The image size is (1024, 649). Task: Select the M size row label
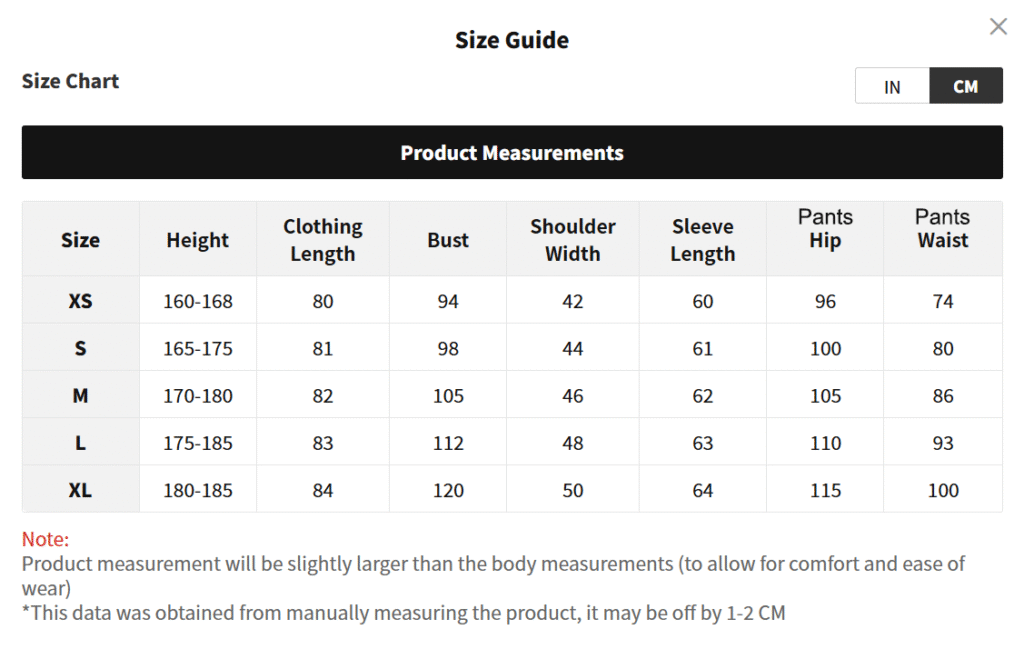click(x=80, y=396)
